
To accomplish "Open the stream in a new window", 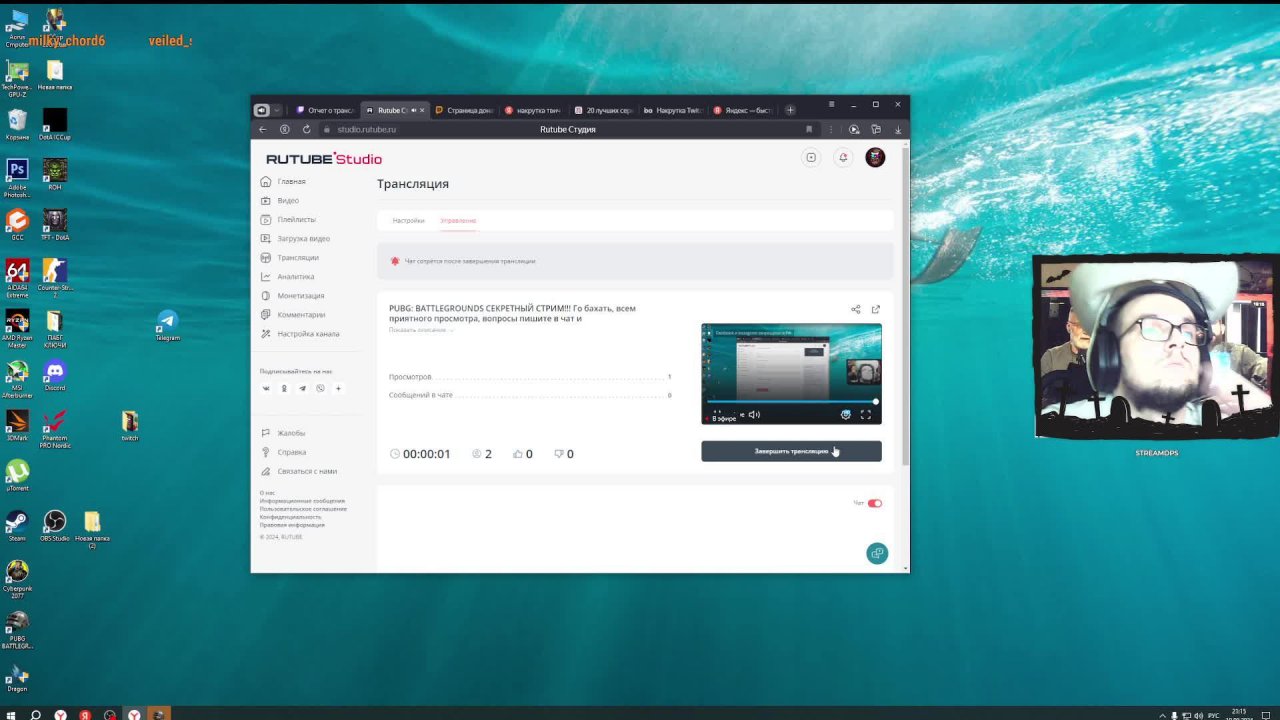I will (x=876, y=310).
